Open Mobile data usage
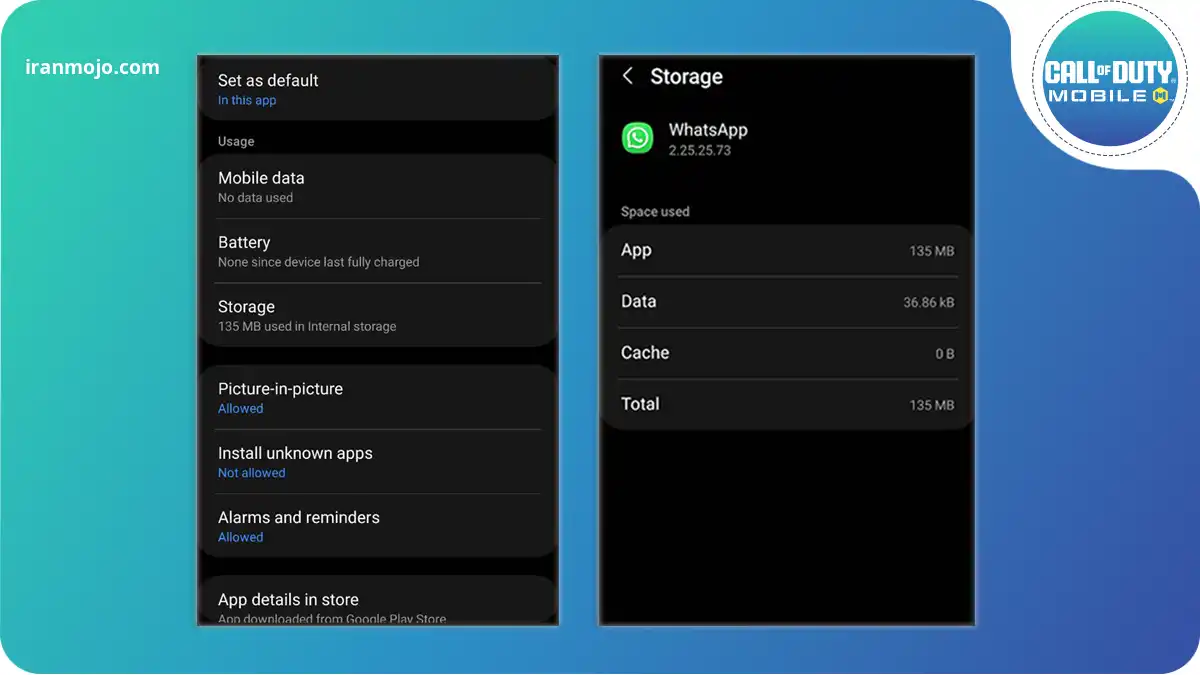The height and width of the screenshot is (675, 1200). coord(377,186)
